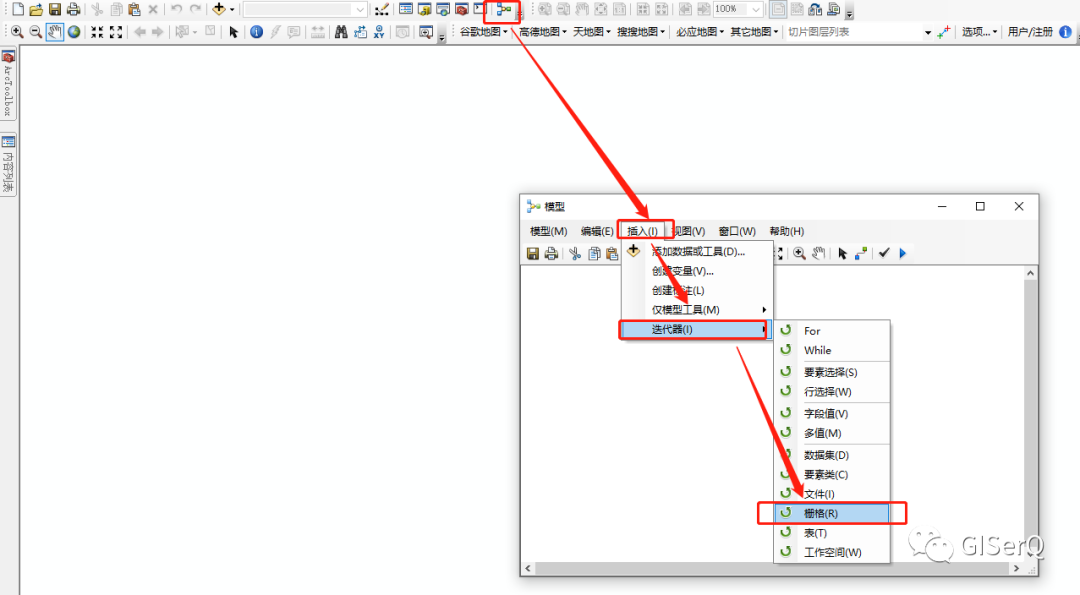Image resolution: width=1080 pixels, height=595 pixels.
Task: Expand 迭代器(I) submenu
Action: point(694,329)
